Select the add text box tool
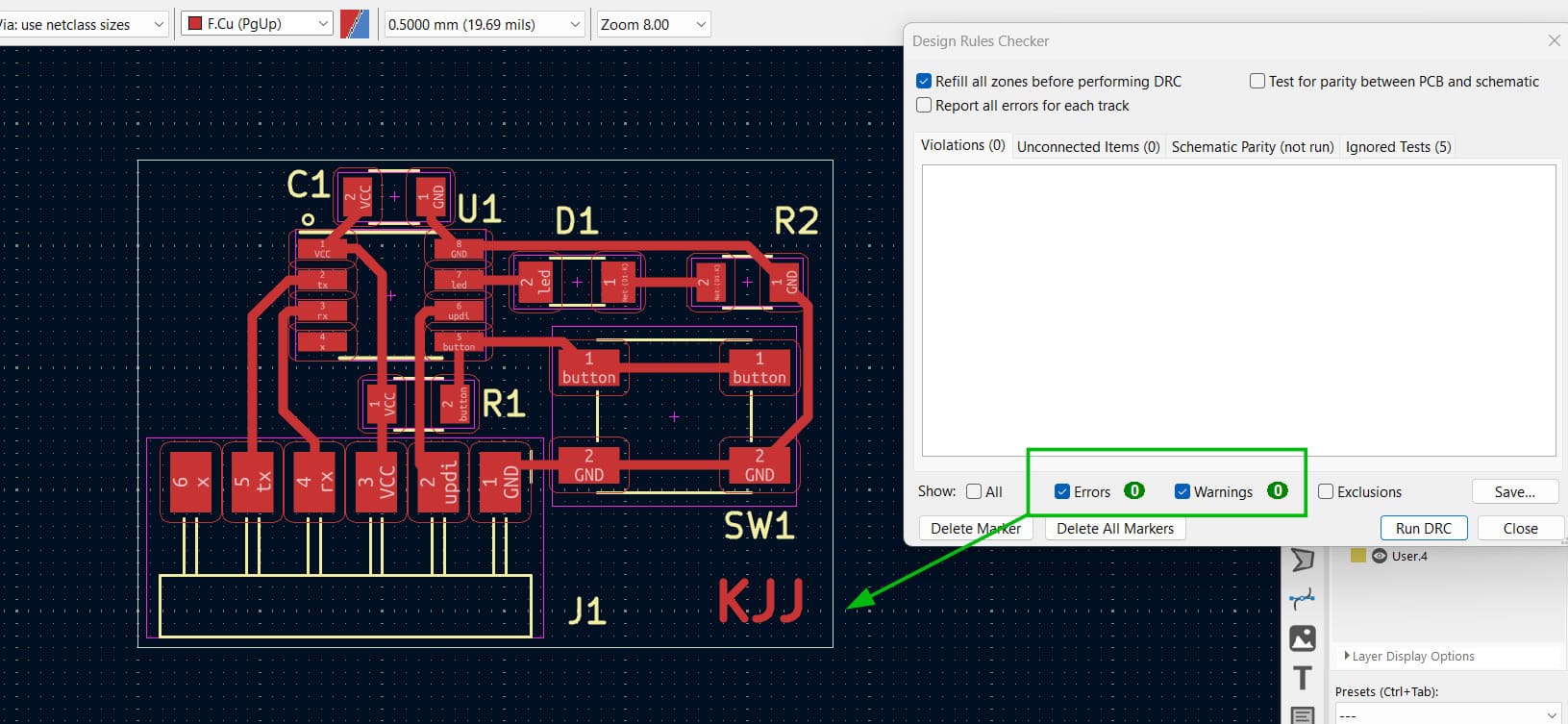Image resolution: width=1568 pixels, height=724 pixels. (x=1303, y=714)
